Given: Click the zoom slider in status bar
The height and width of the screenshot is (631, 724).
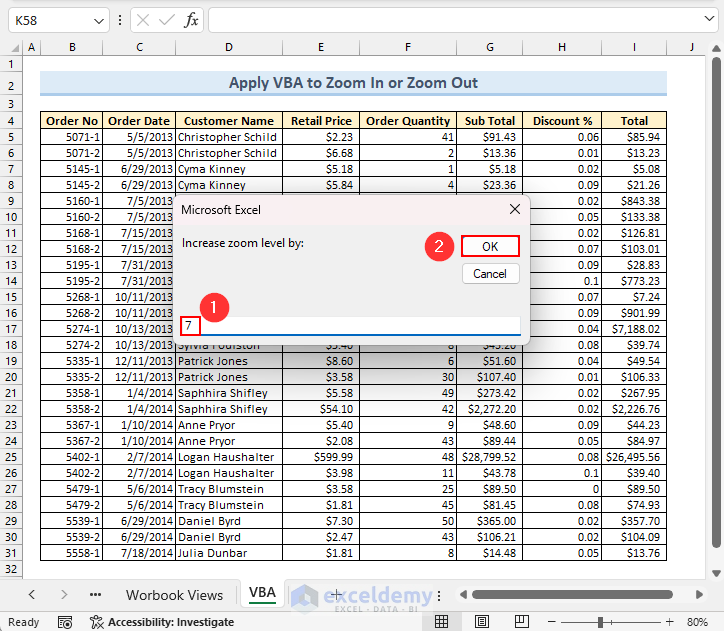Looking at the screenshot, I should tap(601, 622).
